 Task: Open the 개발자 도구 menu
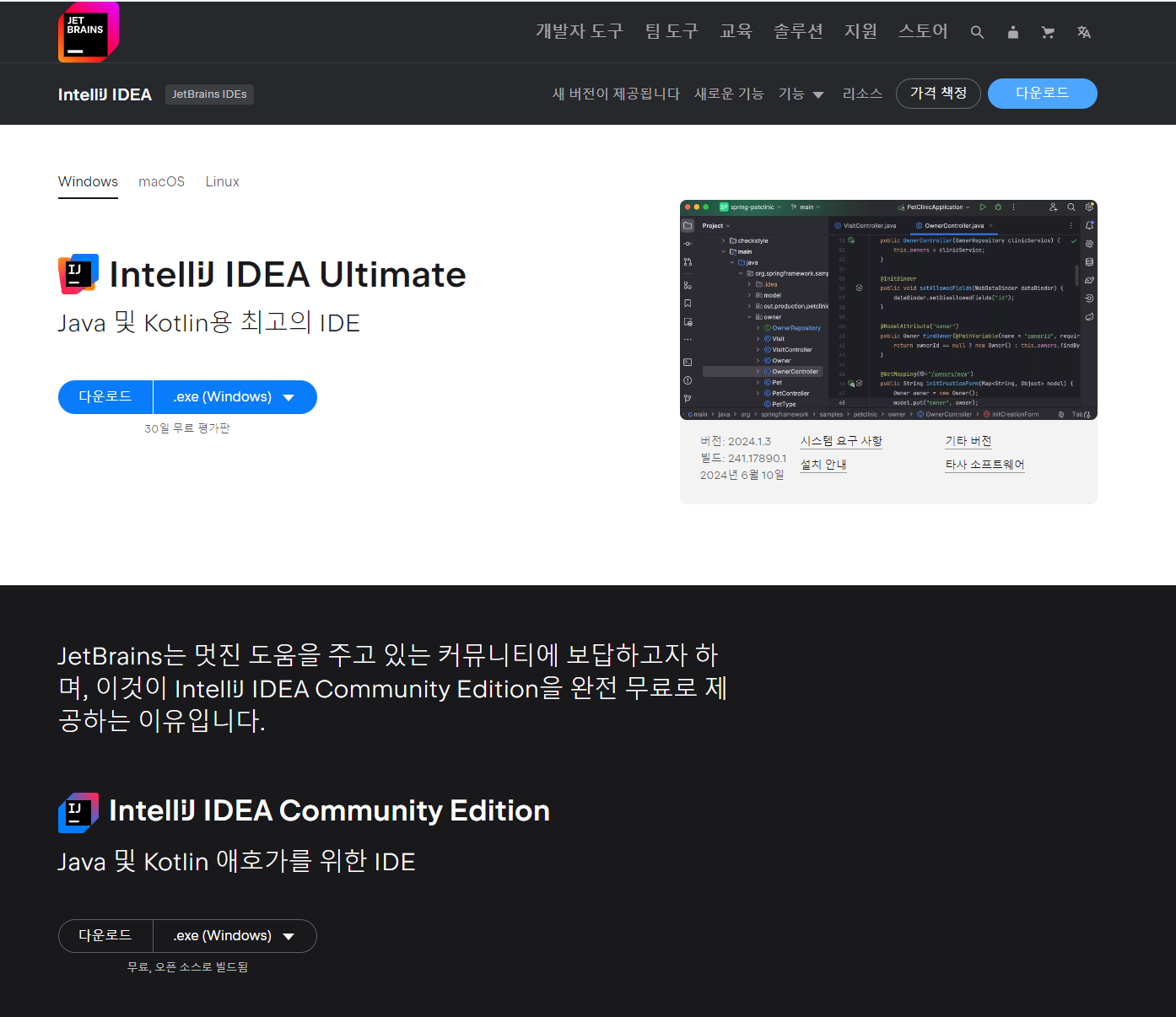pos(580,31)
